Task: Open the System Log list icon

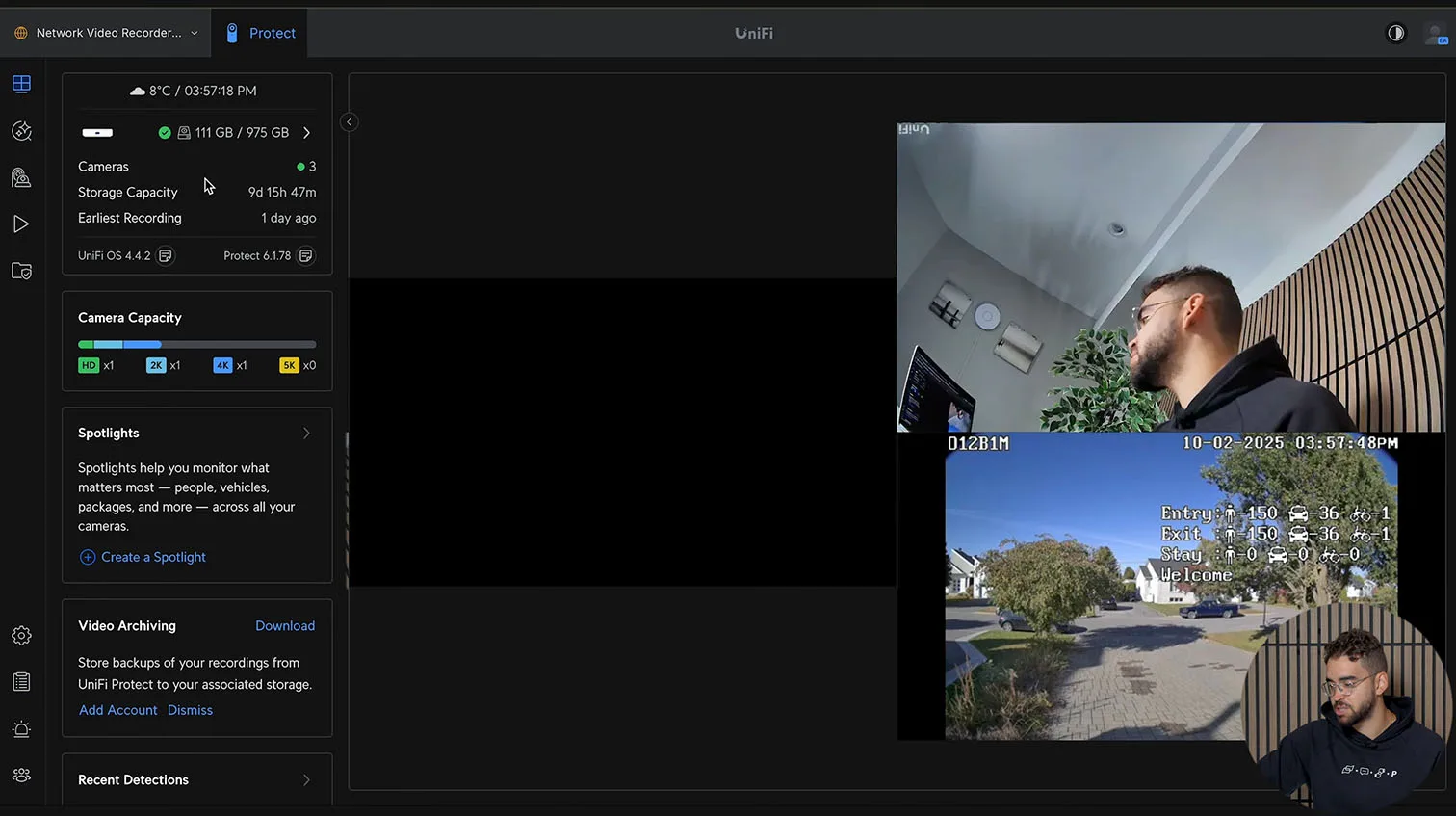Action: (x=21, y=682)
